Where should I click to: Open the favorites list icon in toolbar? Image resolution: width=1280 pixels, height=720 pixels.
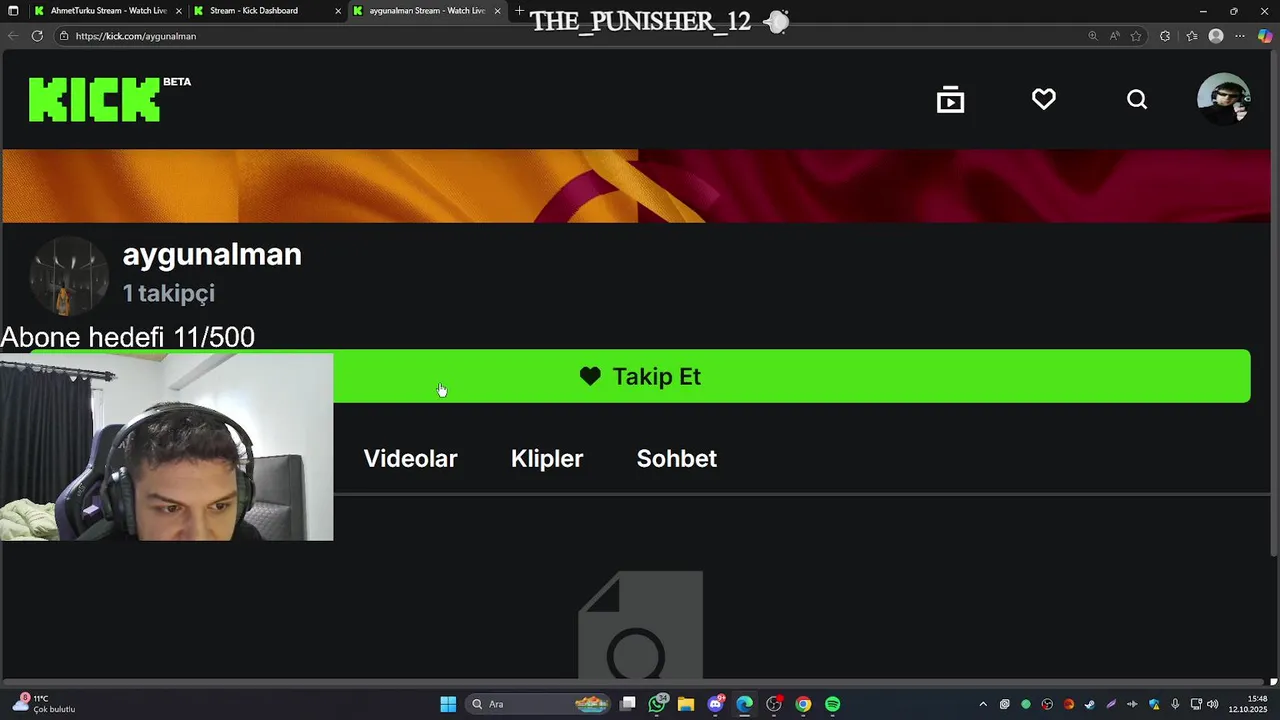click(x=1191, y=36)
